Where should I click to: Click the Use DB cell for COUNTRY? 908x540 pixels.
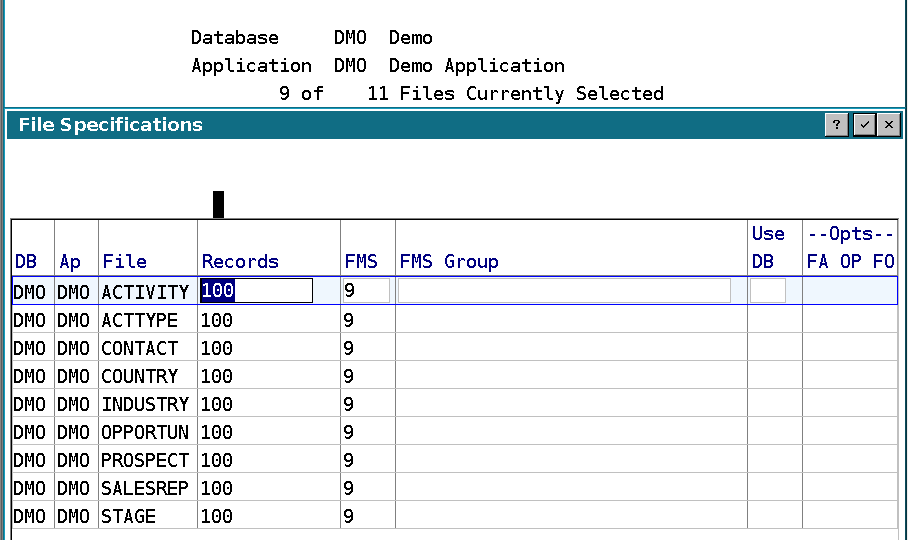775,376
